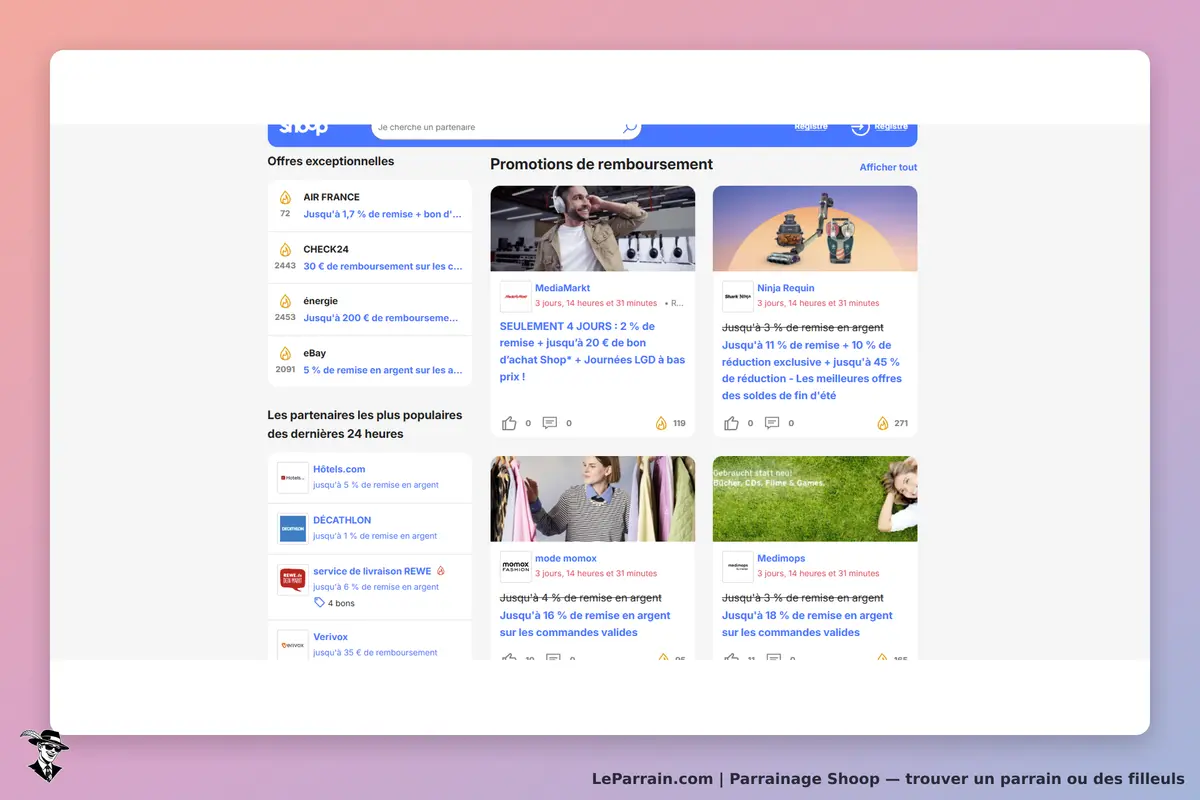Viewport: 1200px width, 800px height.
Task: Open 'service de livraison REWE' link
Action: point(372,571)
